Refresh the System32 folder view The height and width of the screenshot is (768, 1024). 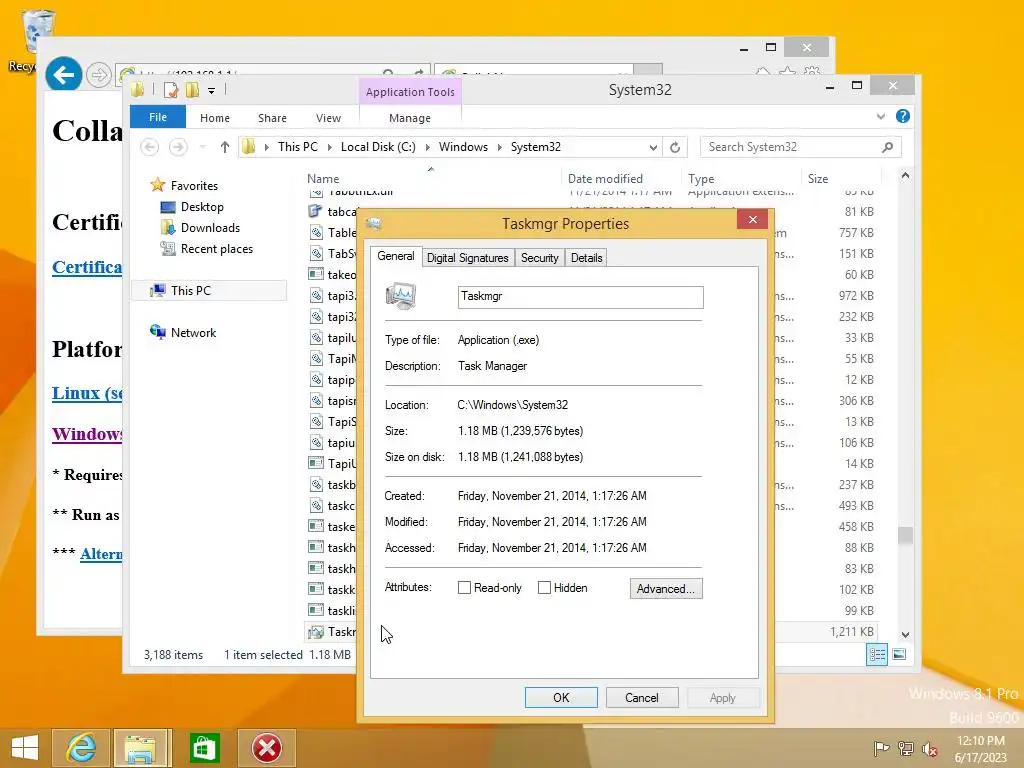pos(675,148)
